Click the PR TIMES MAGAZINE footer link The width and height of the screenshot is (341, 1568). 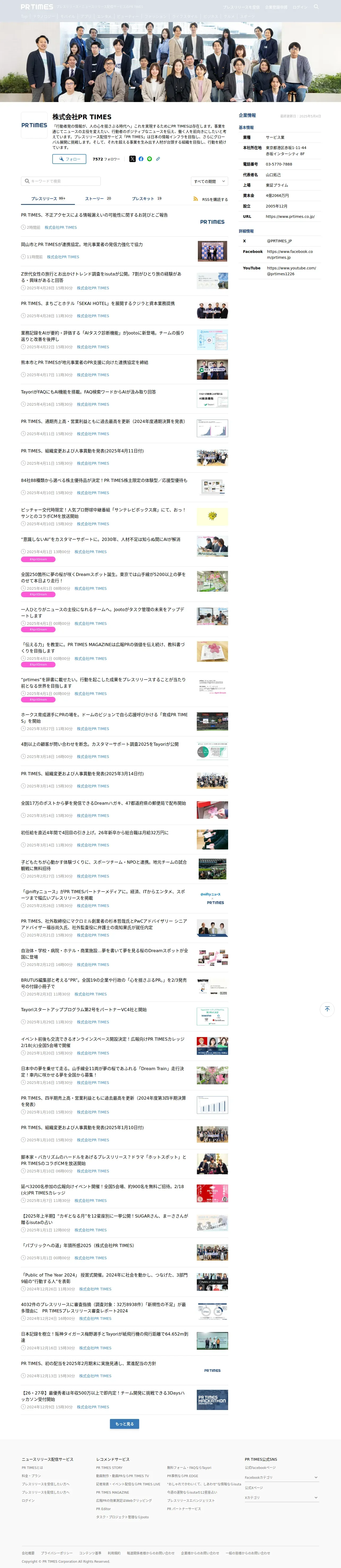click(x=113, y=1492)
